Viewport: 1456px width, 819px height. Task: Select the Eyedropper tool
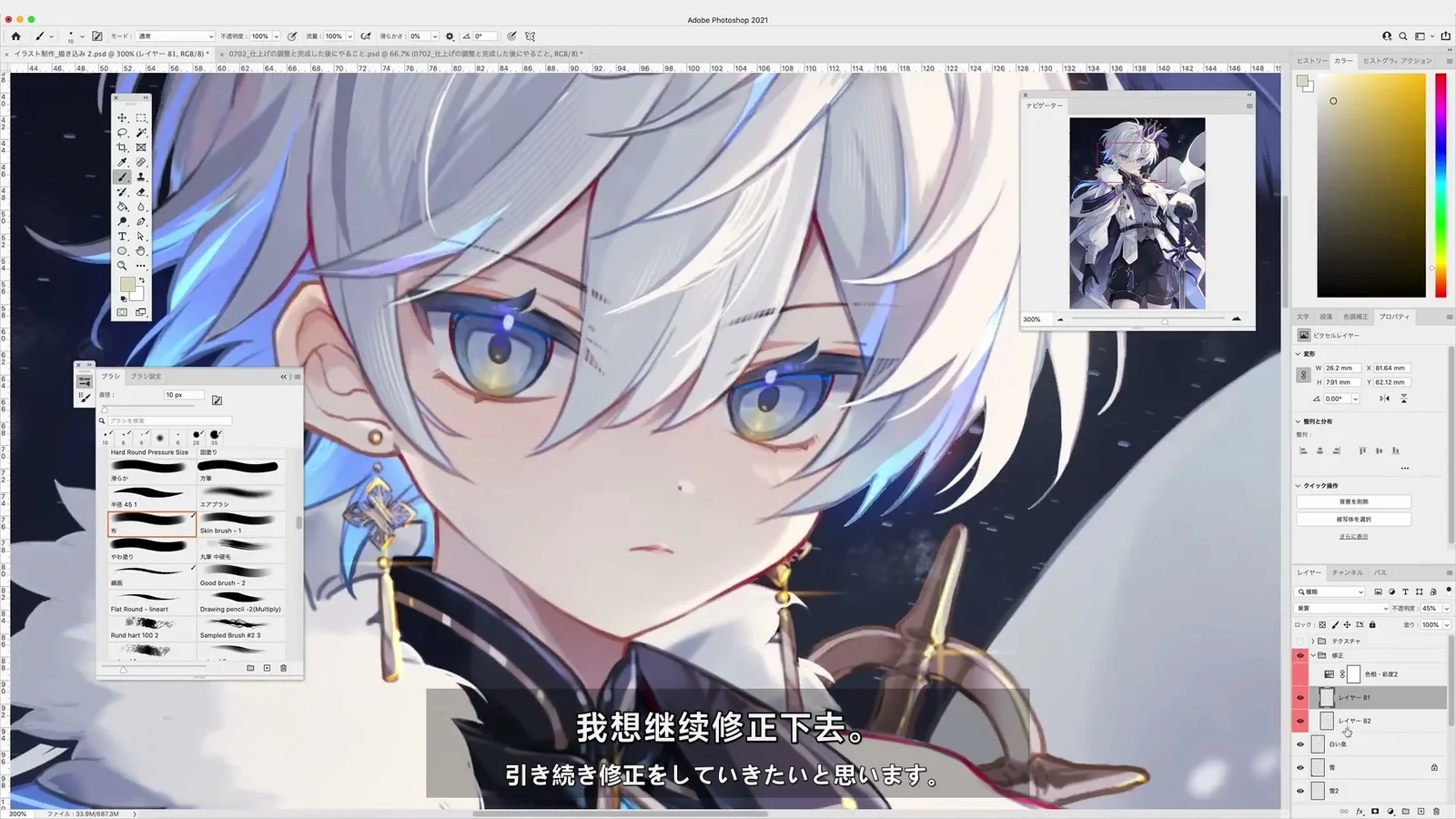click(x=122, y=162)
